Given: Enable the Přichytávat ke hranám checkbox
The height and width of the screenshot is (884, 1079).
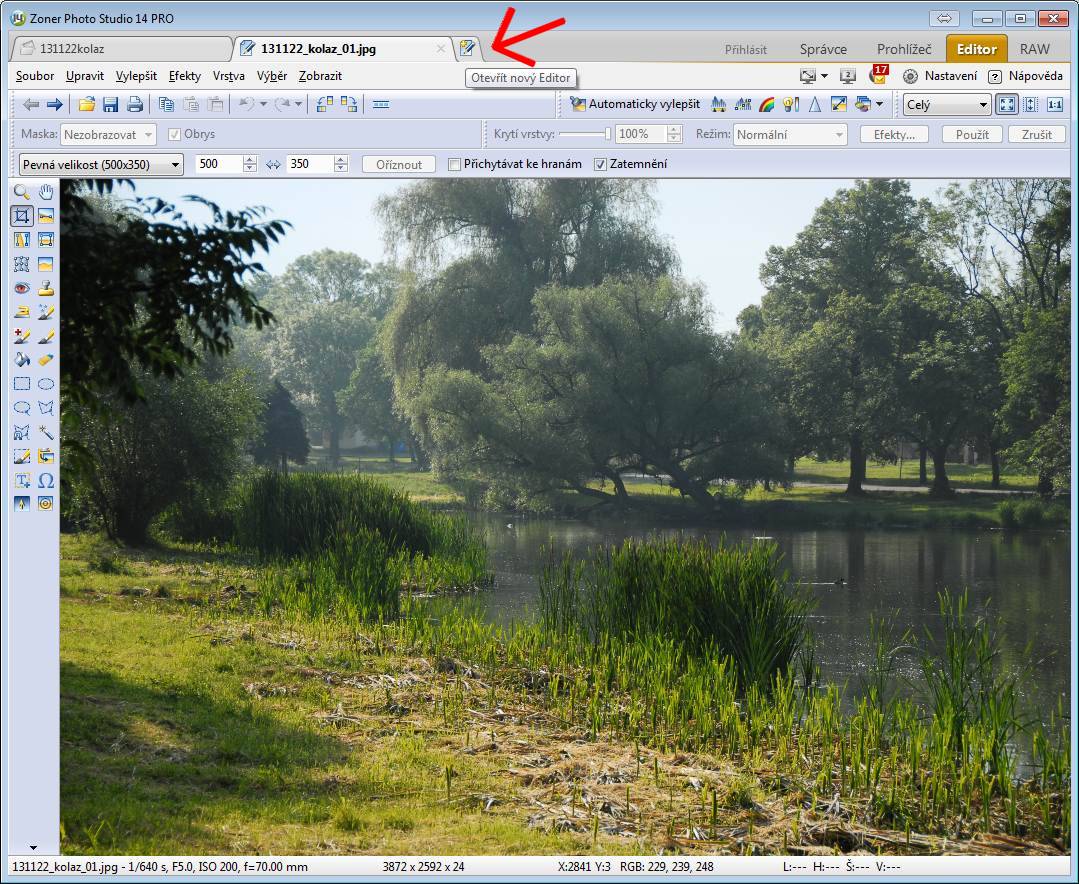Looking at the screenshot, I should click(455, 164).
